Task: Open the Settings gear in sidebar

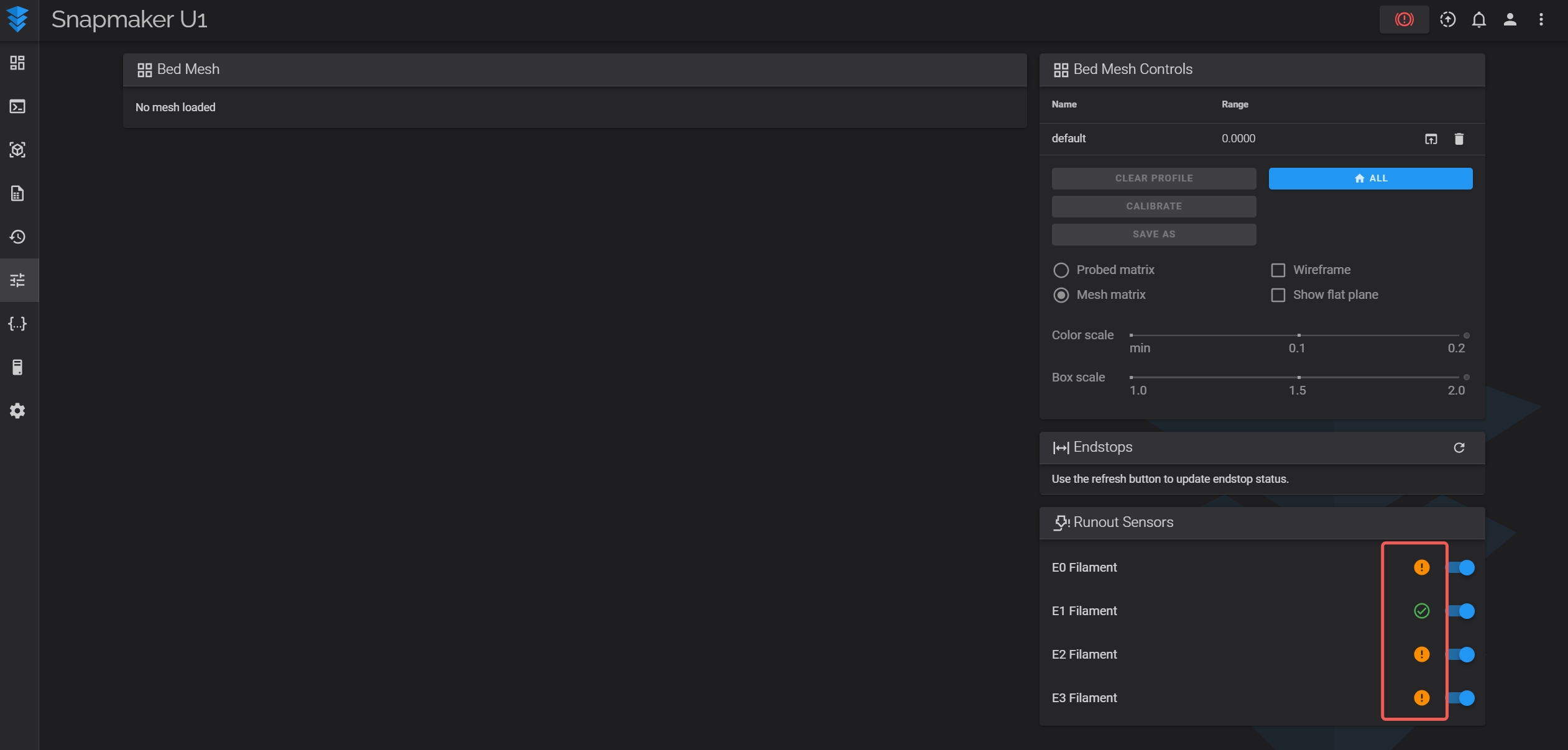Action: 17,411
